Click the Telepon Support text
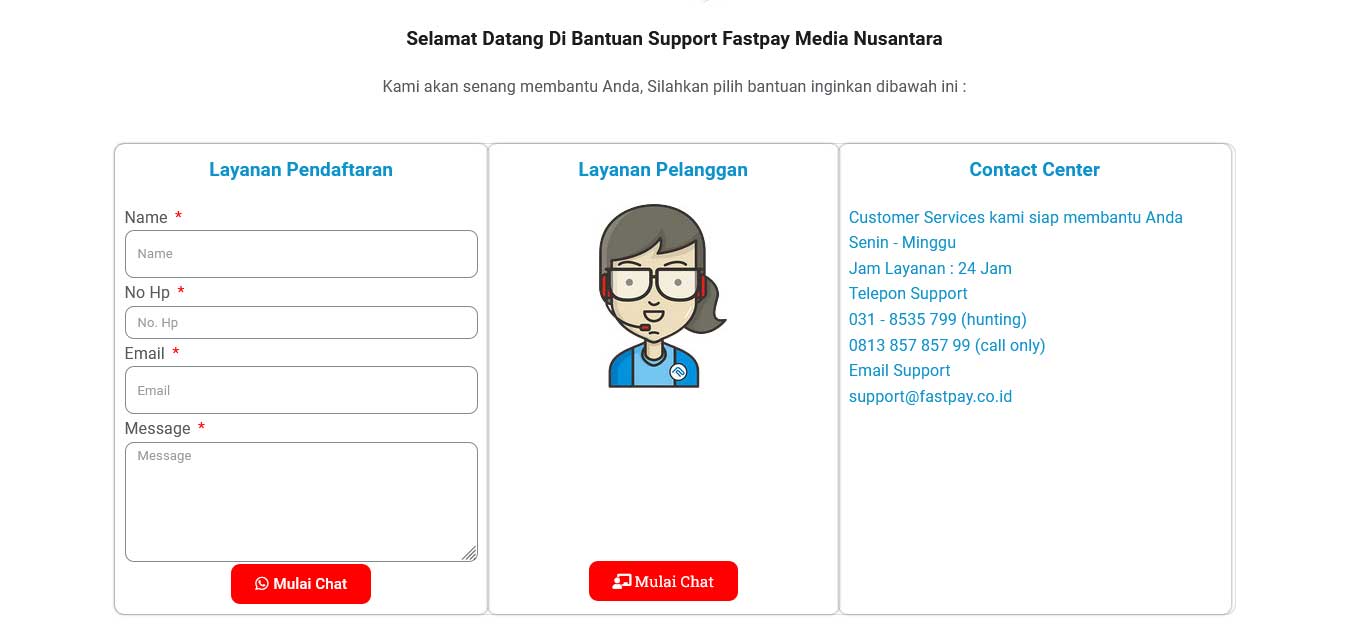This screenshot has height=624, width=1349. click(x=908, y=293)
